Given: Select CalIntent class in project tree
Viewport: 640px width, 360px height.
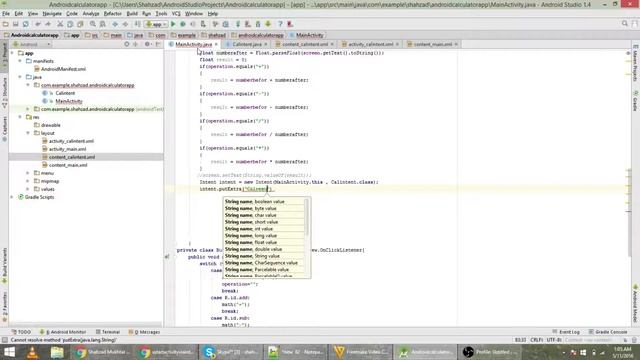Looking at the screenshot, I should pyautogui.click(x=65, y=93).
